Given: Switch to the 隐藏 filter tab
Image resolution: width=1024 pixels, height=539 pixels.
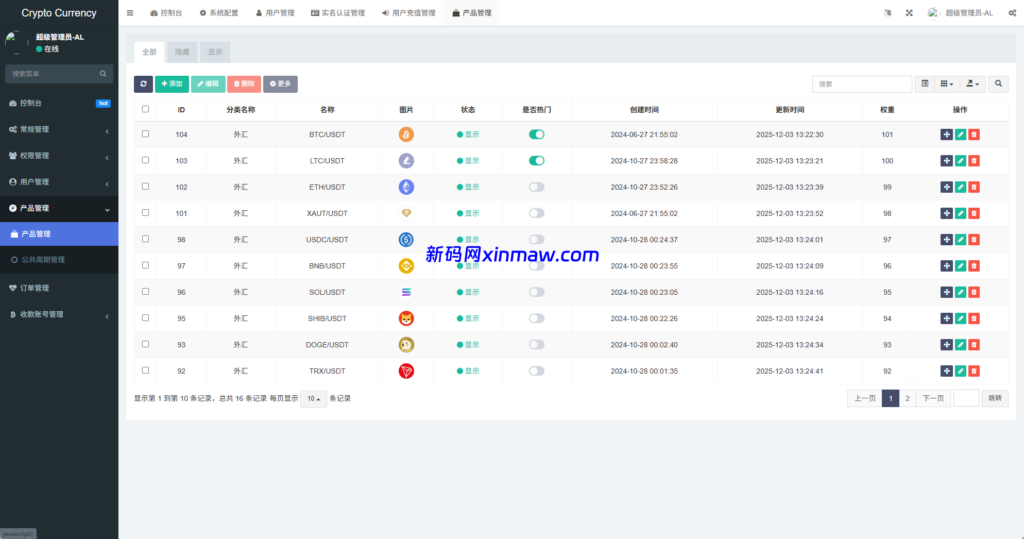Looking at the screenshot, I should coord(182,52).
